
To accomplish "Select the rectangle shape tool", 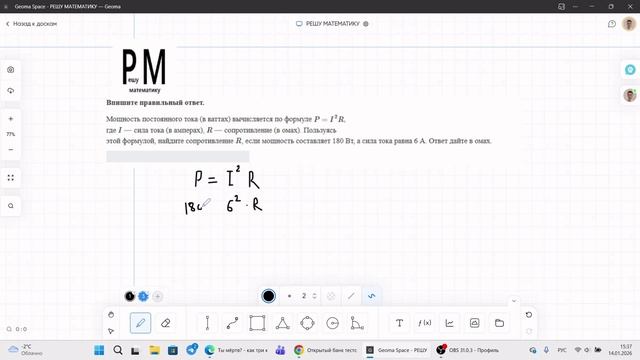I will click(x=257, y=323).
